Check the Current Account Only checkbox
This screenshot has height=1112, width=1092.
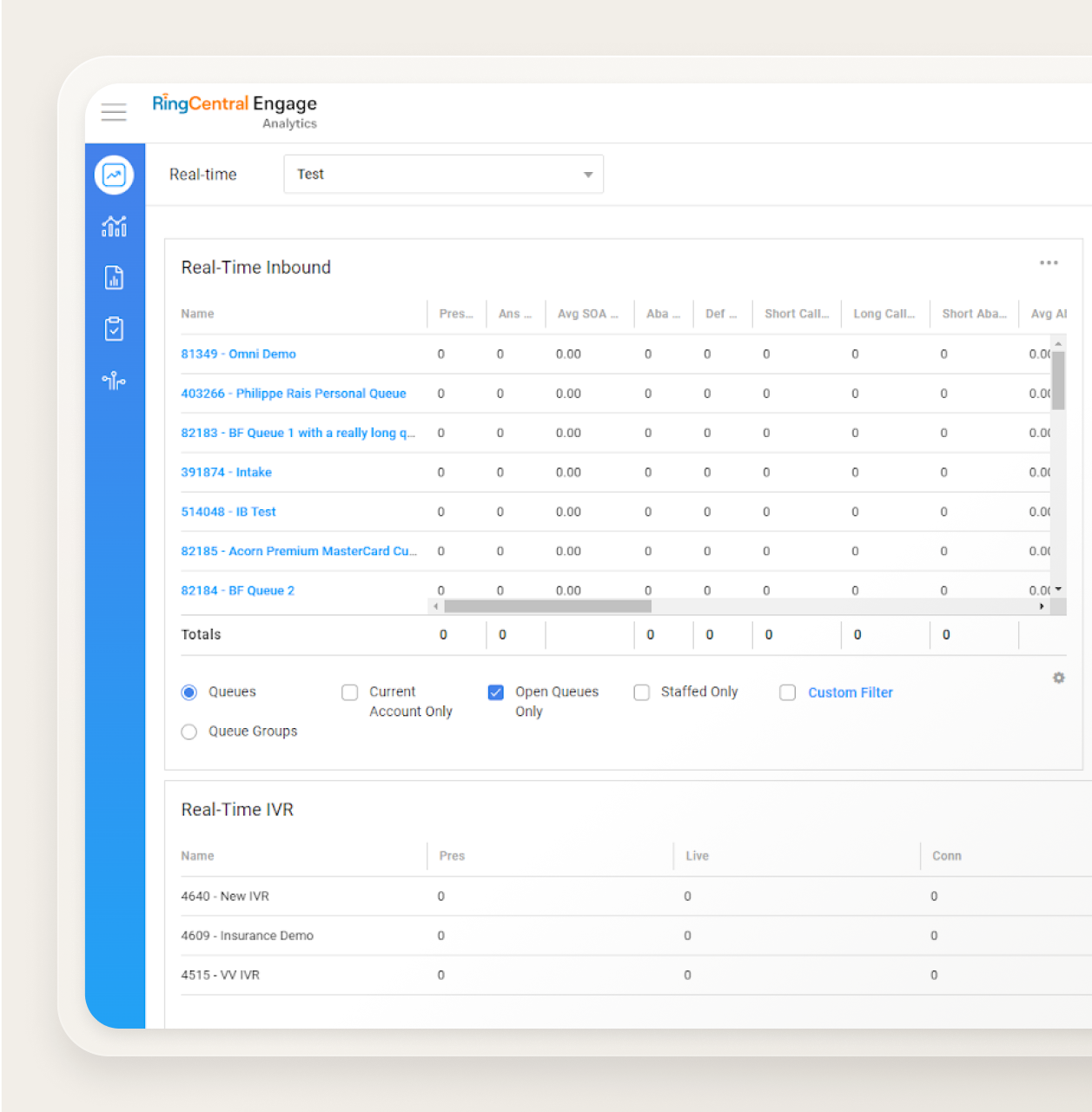(x=349, y=692)
